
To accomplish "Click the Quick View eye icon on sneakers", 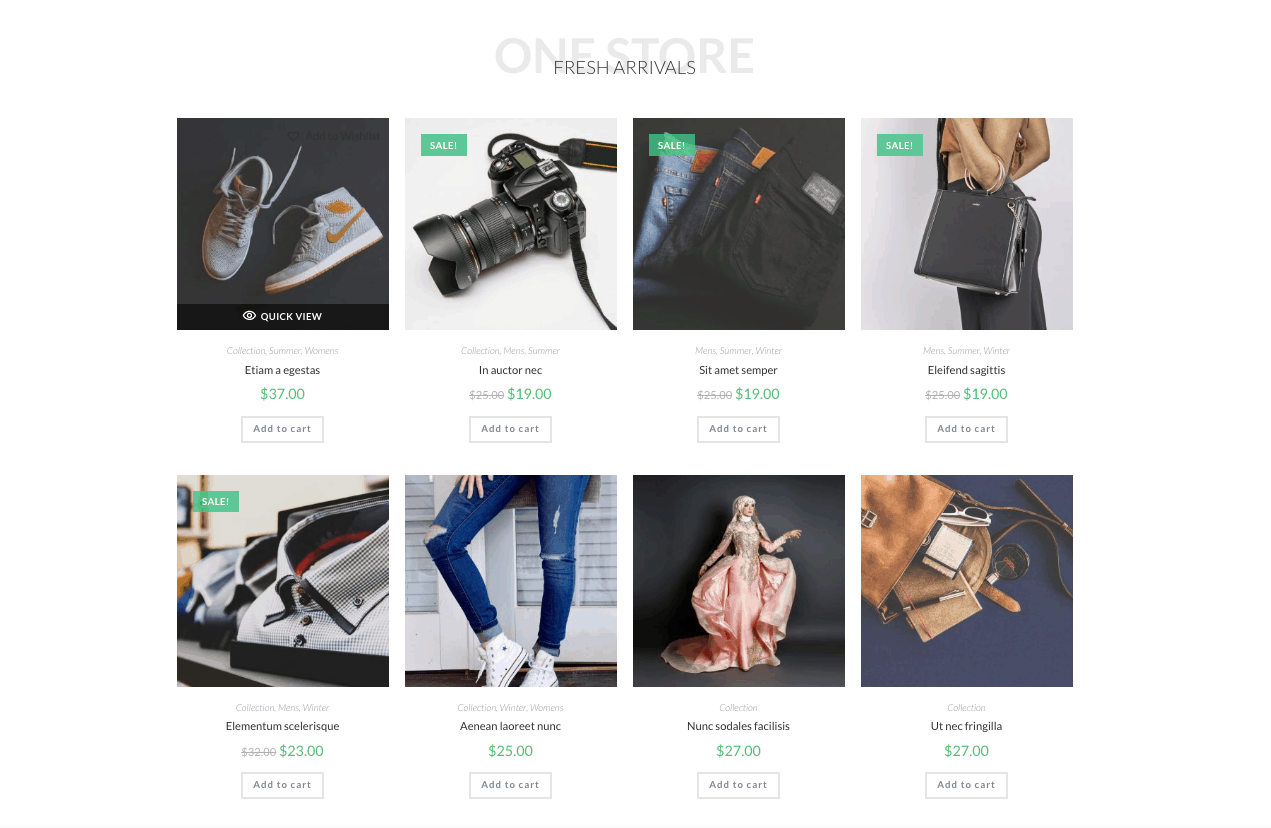I will (249, 316).
